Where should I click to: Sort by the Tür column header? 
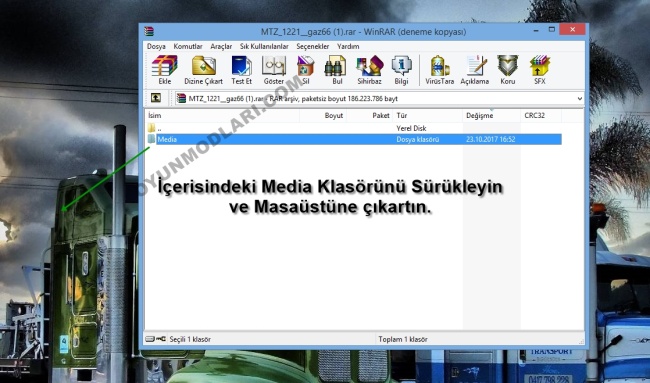427,116
